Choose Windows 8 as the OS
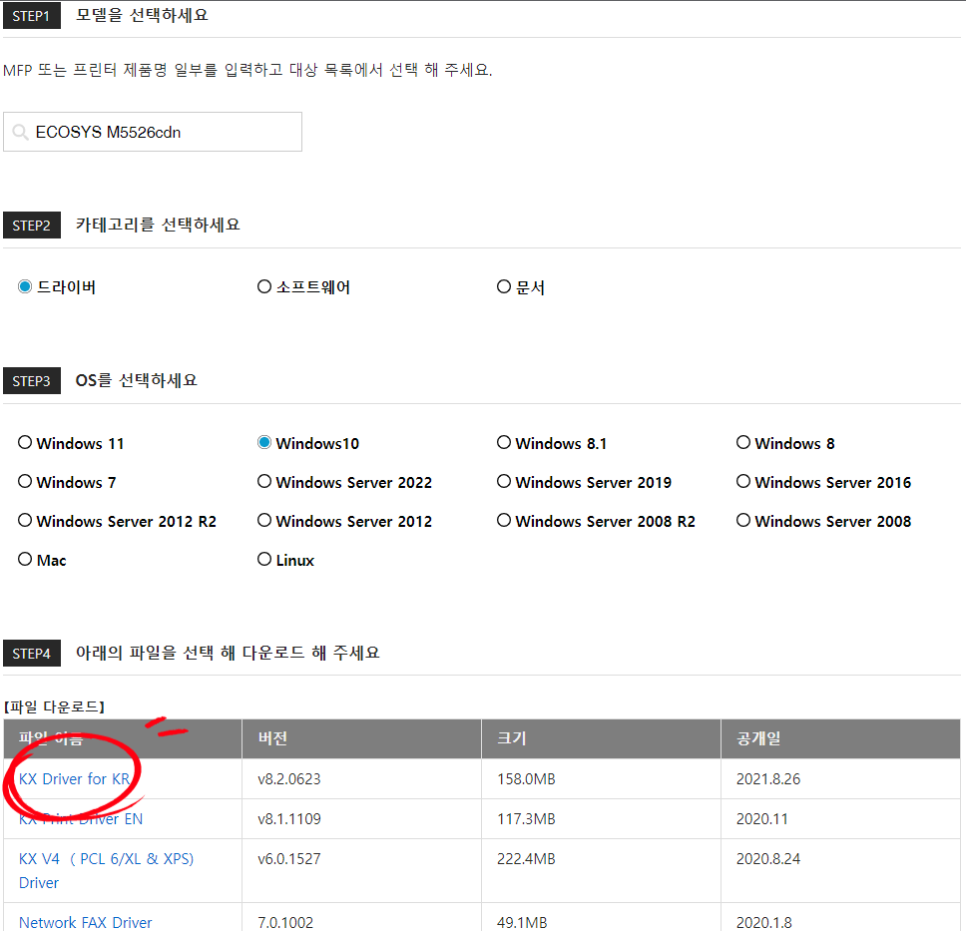The width and height of the screenshot is (966, 931). click(744, 442)
